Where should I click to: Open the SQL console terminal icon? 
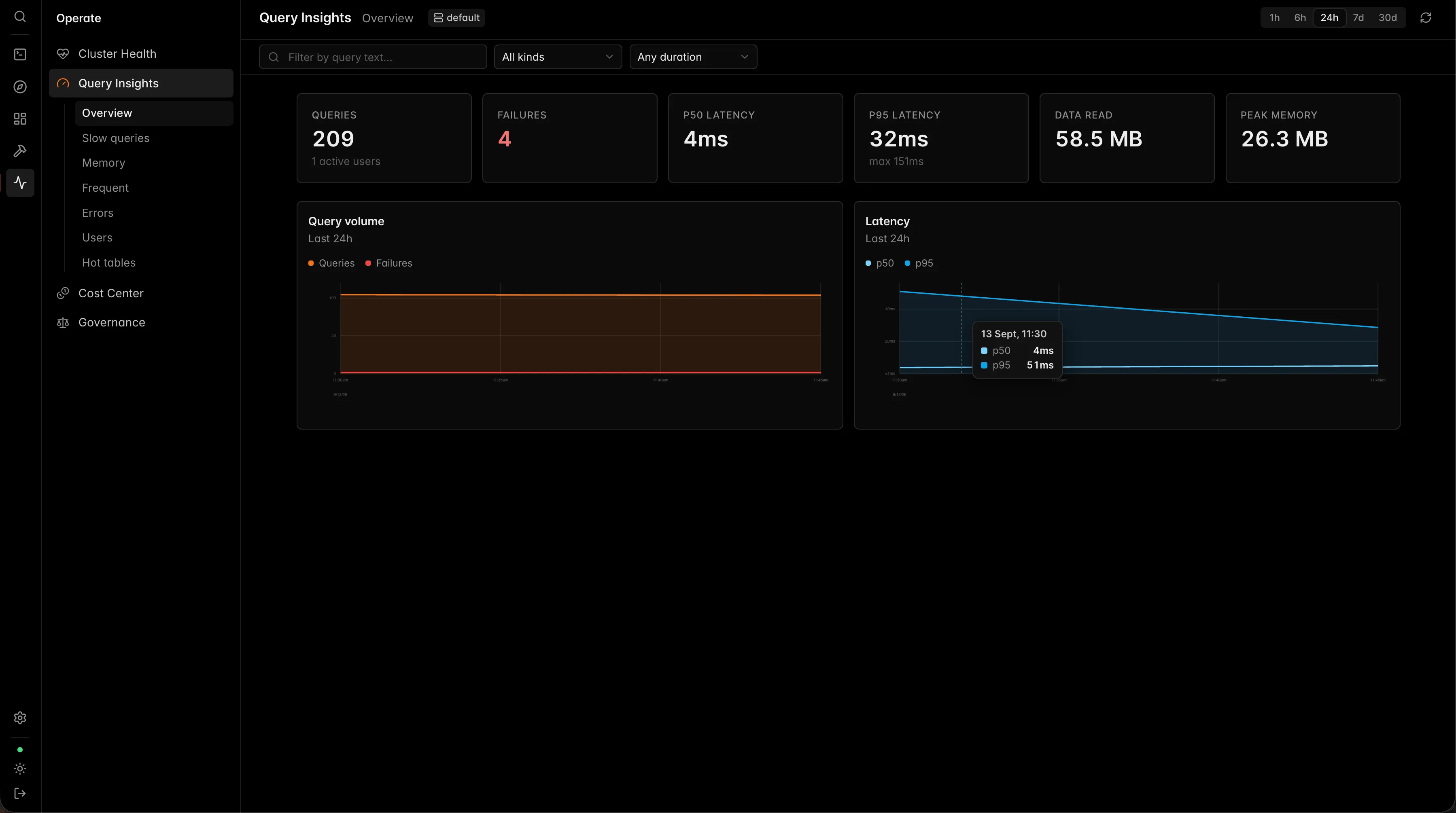tap(20, 54)
